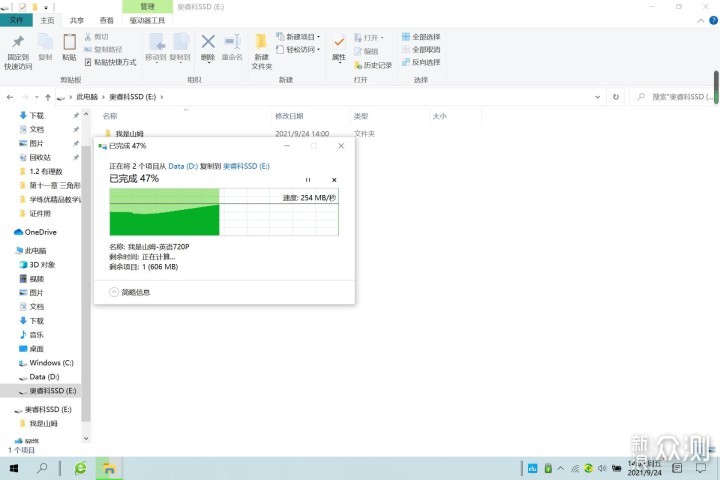The width and height of the screenshot is (720, 480).
Task: Select 3D Objects in navigation pane
Action: tap(38, 265)
